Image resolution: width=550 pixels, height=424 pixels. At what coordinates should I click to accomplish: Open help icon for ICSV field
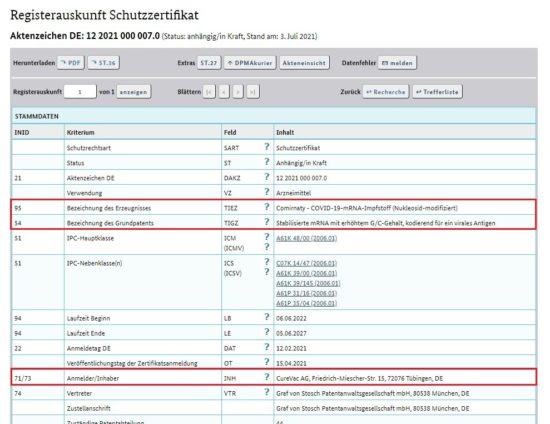(x=267, y=272)
